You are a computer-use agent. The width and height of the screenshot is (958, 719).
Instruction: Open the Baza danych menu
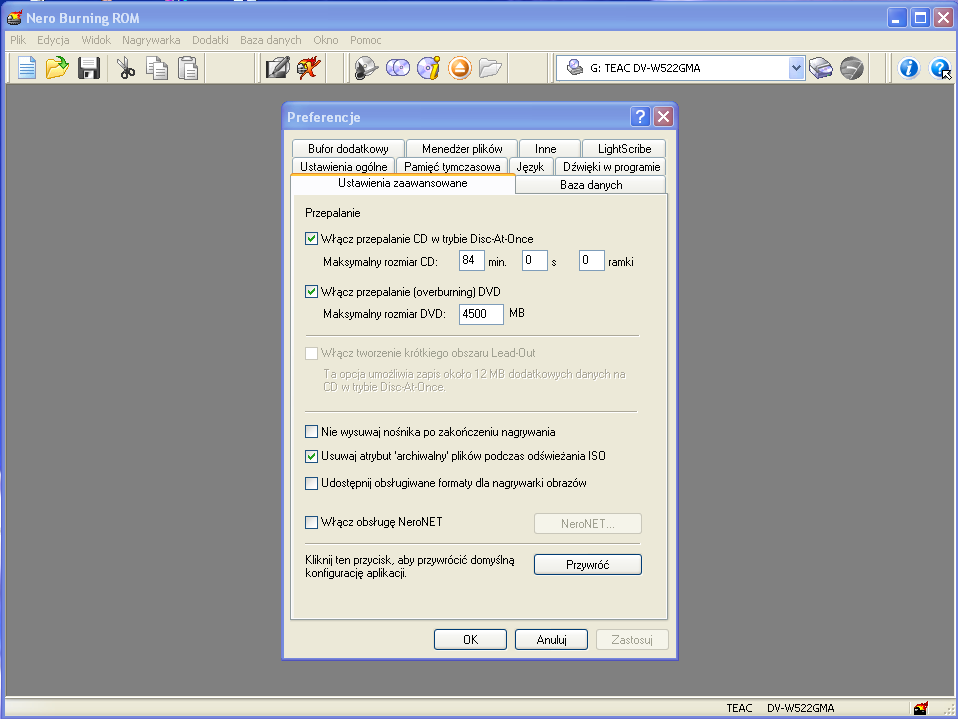point(271,40)
